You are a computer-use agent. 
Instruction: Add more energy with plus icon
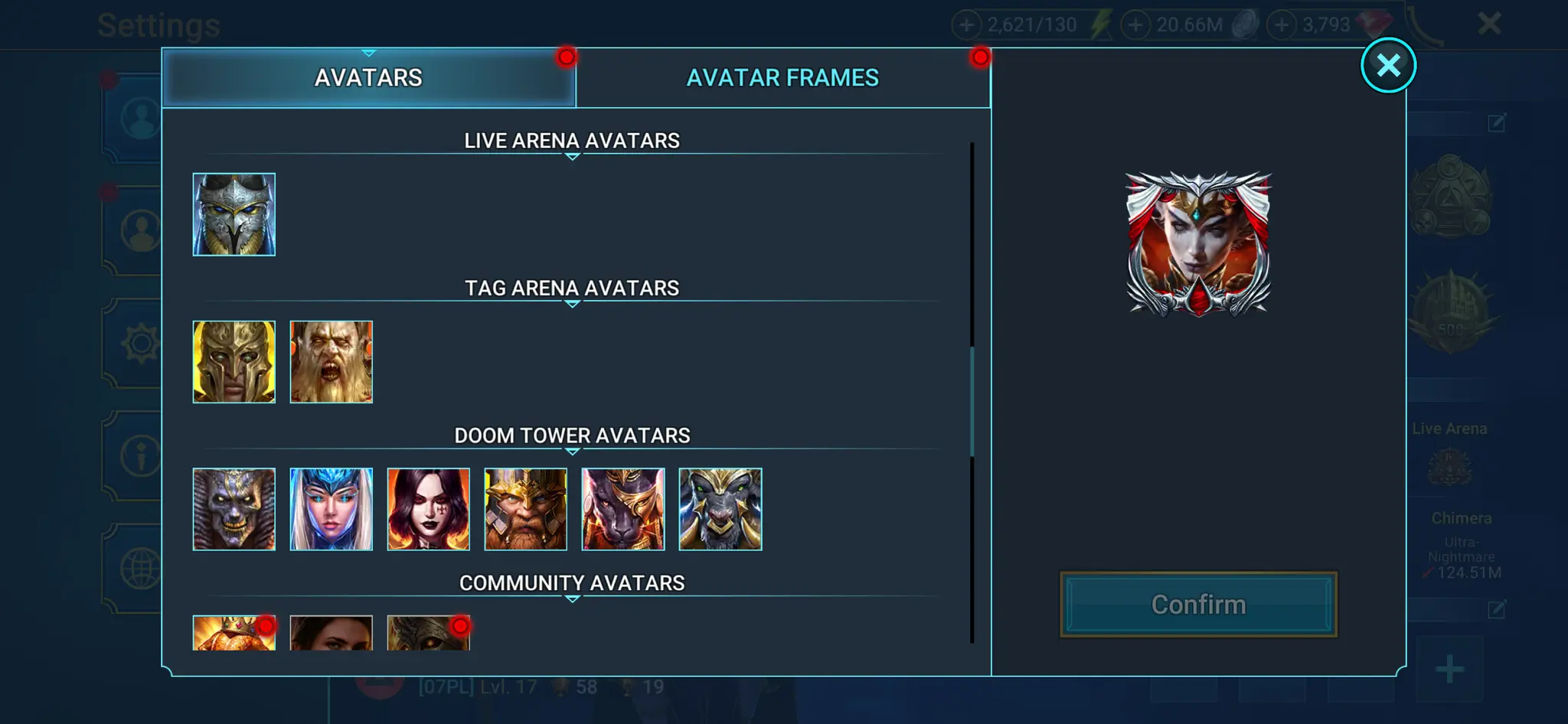(x=966, y=24)
